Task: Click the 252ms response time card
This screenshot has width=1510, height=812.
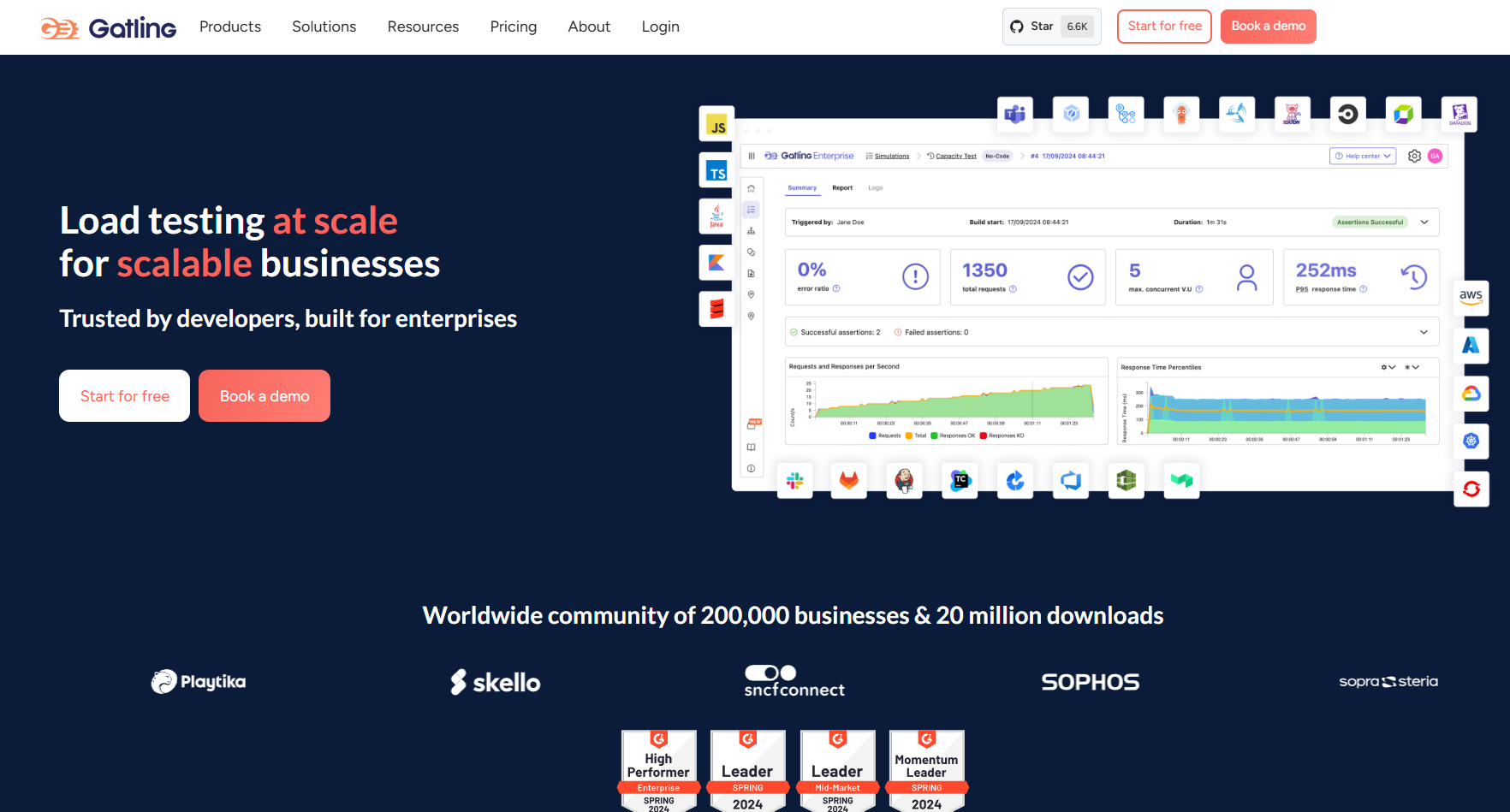Action: [1361, 277]
